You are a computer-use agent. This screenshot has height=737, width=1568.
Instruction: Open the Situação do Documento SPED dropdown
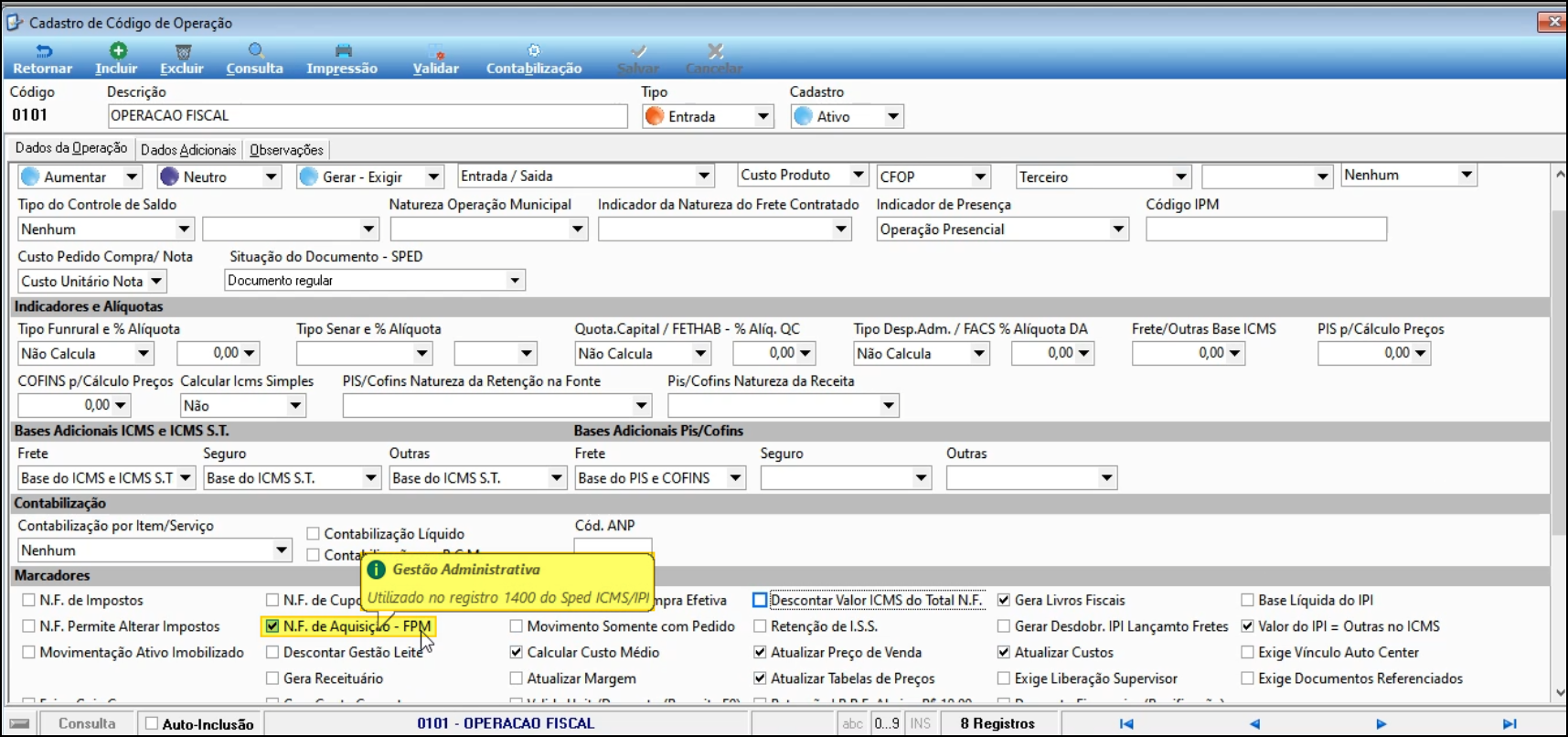(x=515, y=281)
